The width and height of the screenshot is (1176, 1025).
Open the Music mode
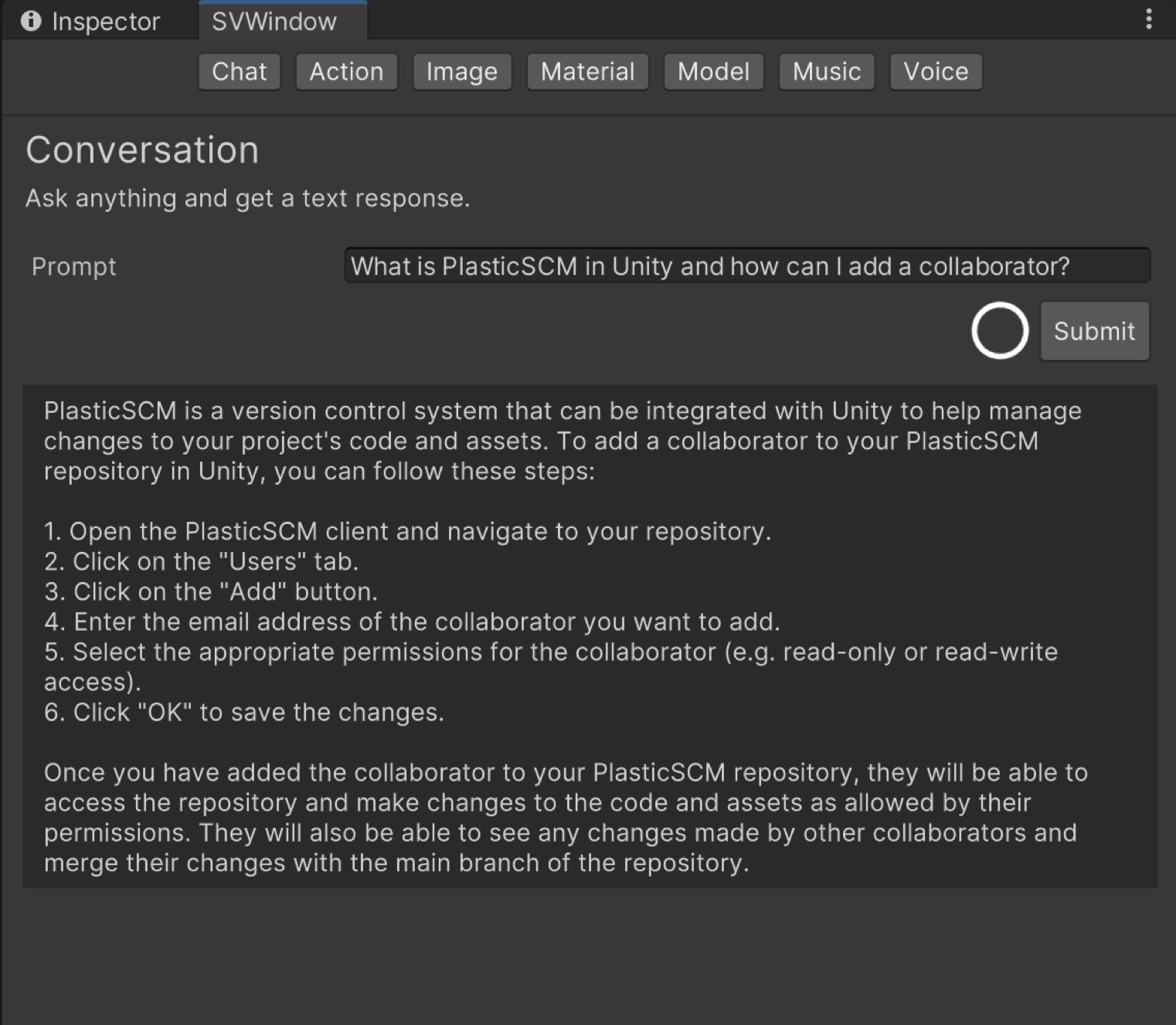coord(826,72)
